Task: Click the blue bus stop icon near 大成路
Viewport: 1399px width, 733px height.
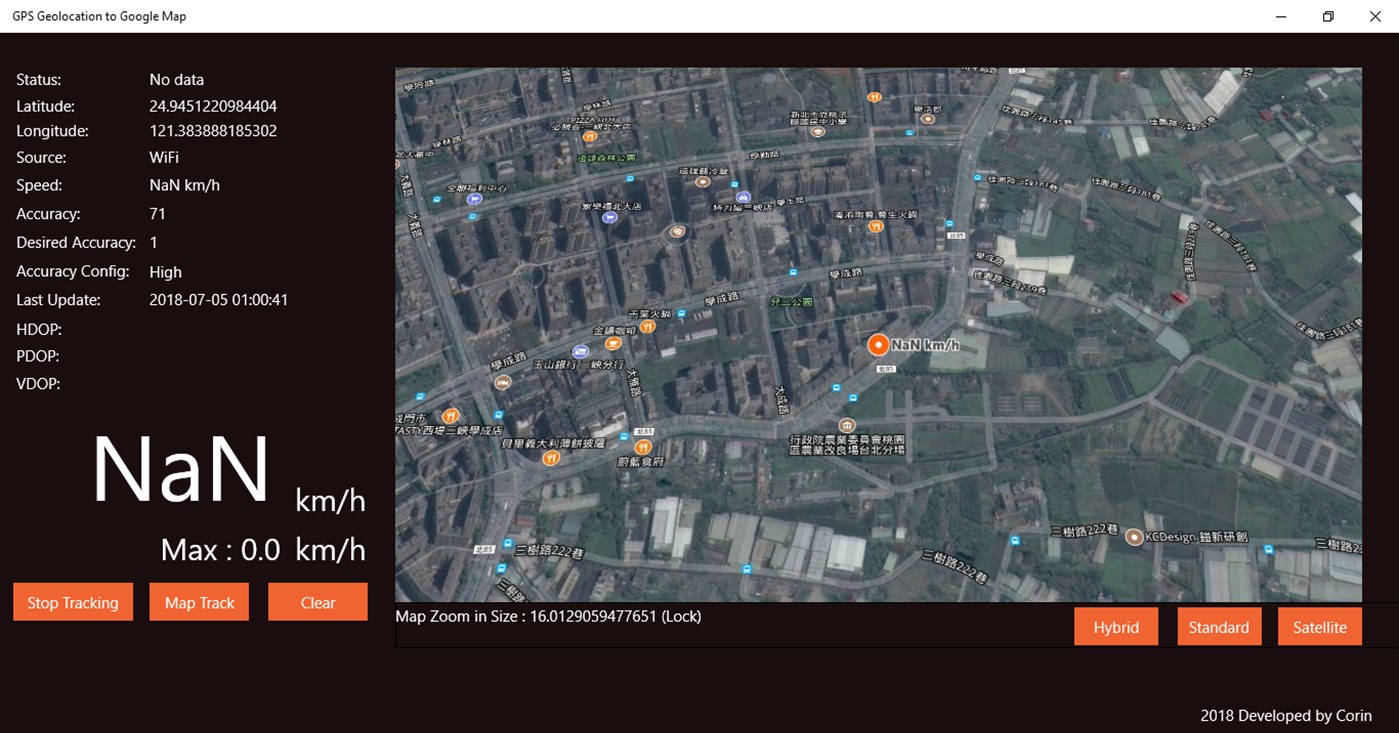Action: click(836, 387)
